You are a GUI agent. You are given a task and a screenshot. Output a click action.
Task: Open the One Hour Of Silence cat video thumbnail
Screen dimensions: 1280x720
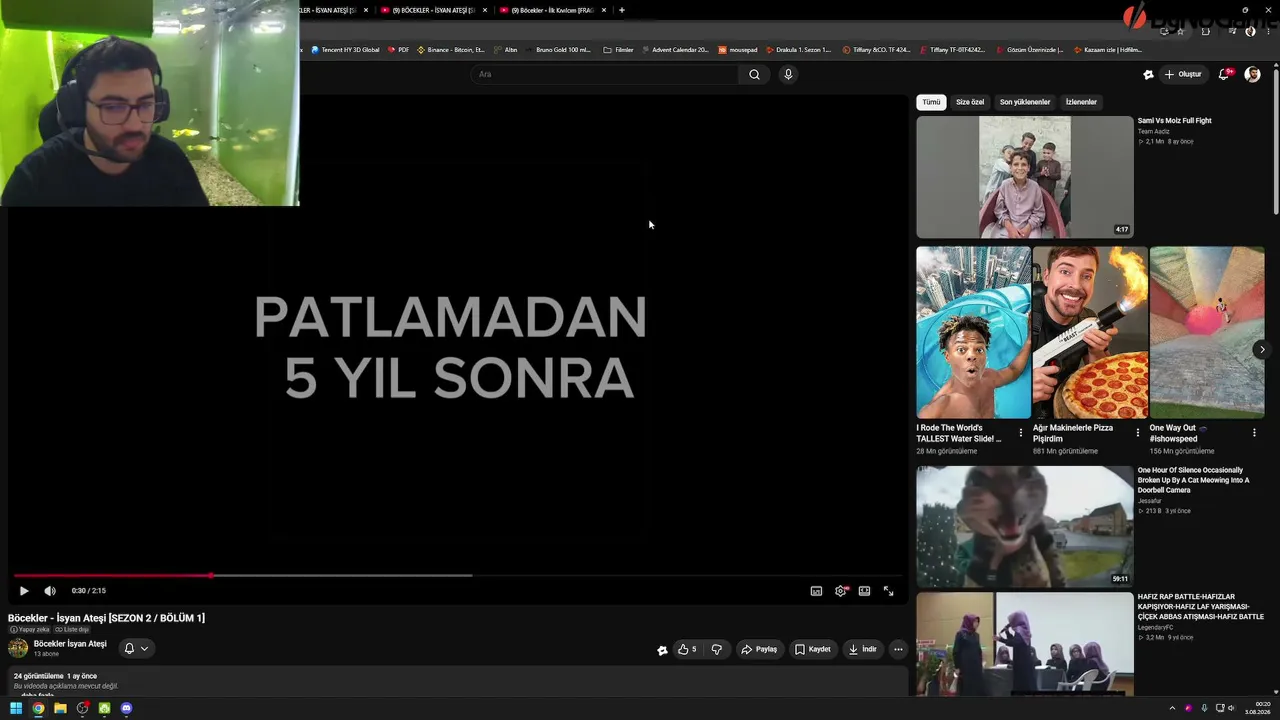coord(1025,526)
